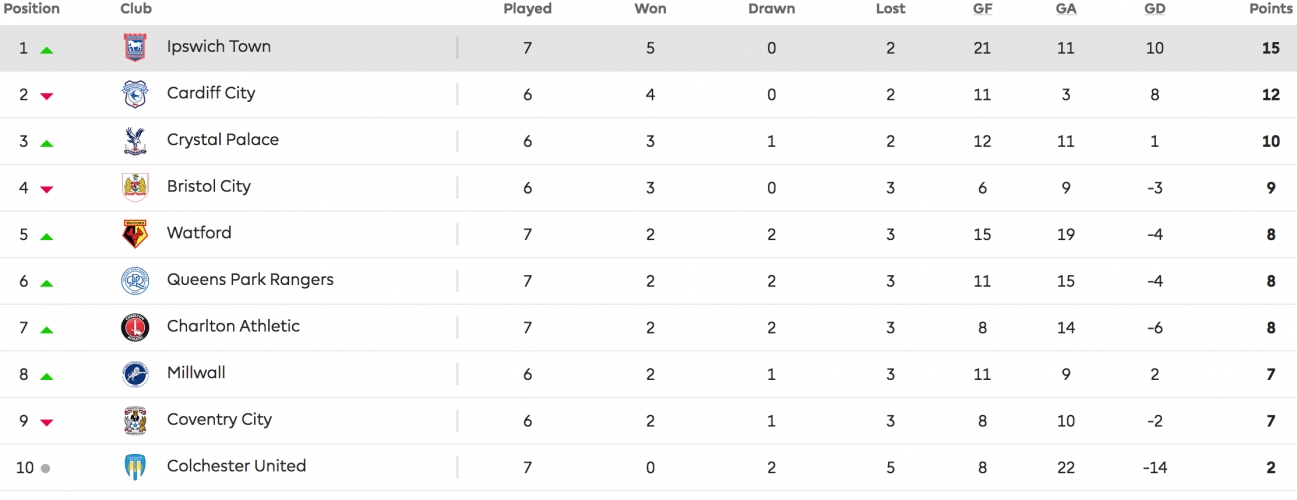Click the GD column header
The height and width of the screenshot is (500, 1297).
(1154, 8)
